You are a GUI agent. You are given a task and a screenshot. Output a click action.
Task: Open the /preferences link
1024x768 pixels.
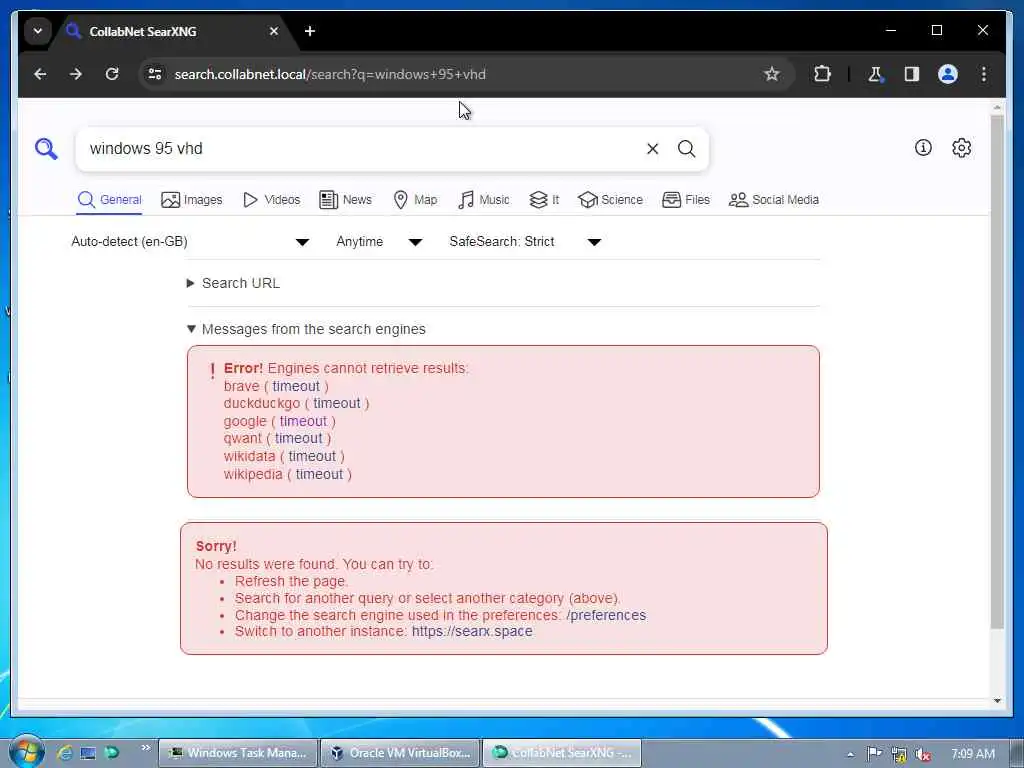point(606,615)
